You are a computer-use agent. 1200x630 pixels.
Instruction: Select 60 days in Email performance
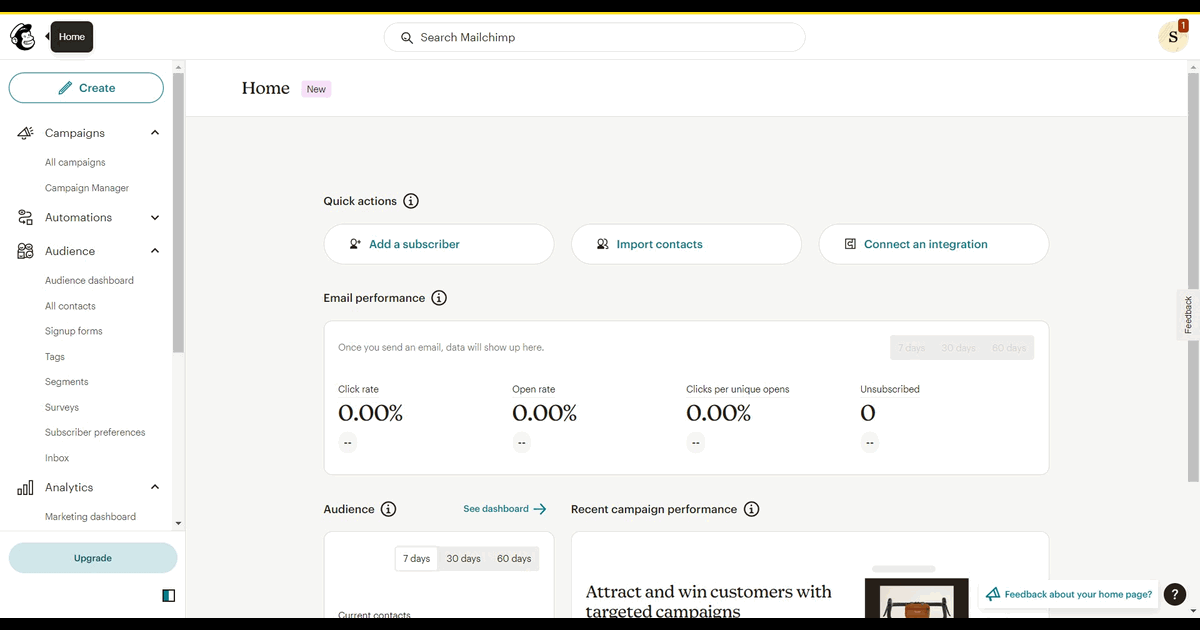coord(1009,348)
